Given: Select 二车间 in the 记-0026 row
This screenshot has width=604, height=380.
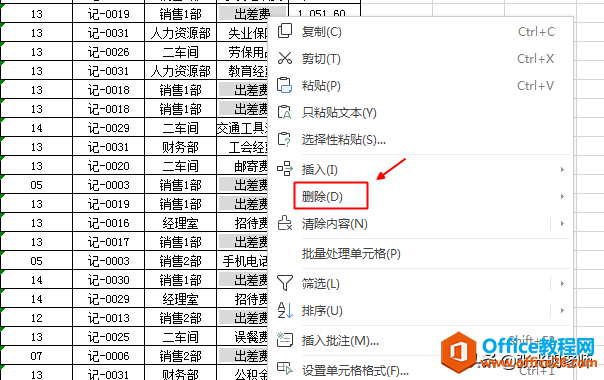Looking at the screenshot, I should 181,52.
